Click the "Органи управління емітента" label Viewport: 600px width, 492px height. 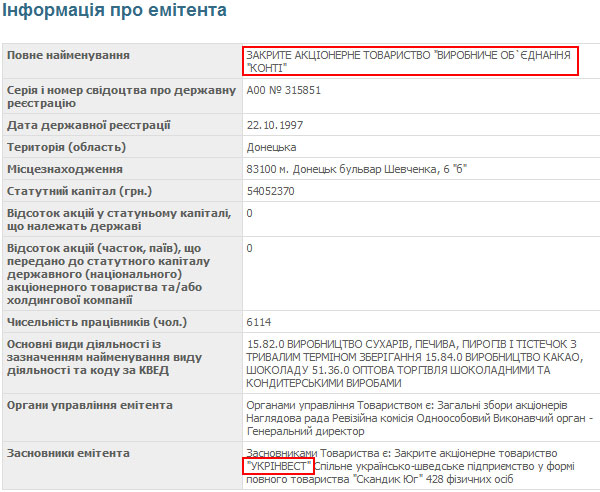[90, 405]
